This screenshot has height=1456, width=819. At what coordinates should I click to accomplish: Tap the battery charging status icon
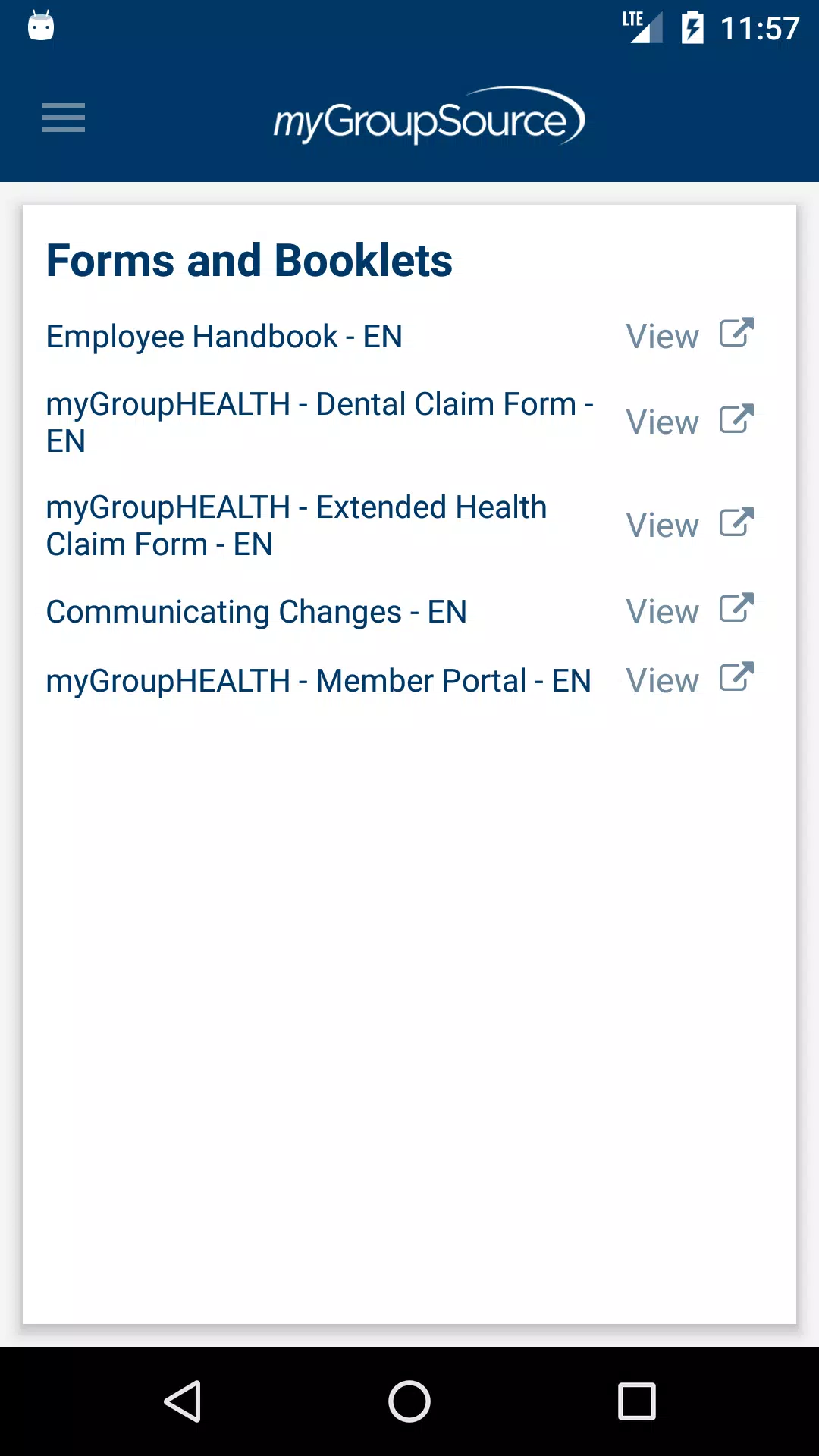pos(692,28)
